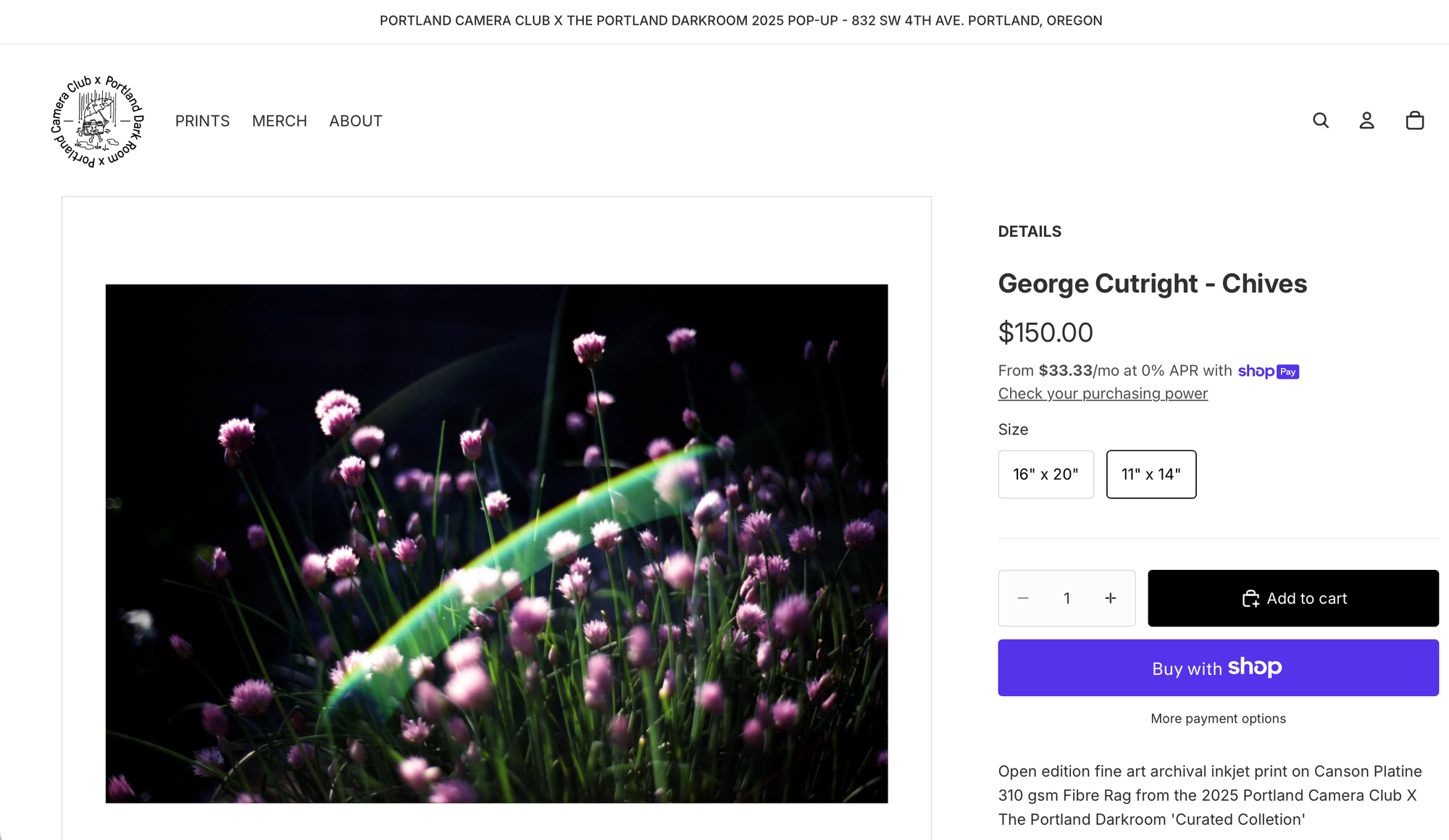Open the account profile icon
This screenshot has height=840, width=1449.
coord(1366,120)
